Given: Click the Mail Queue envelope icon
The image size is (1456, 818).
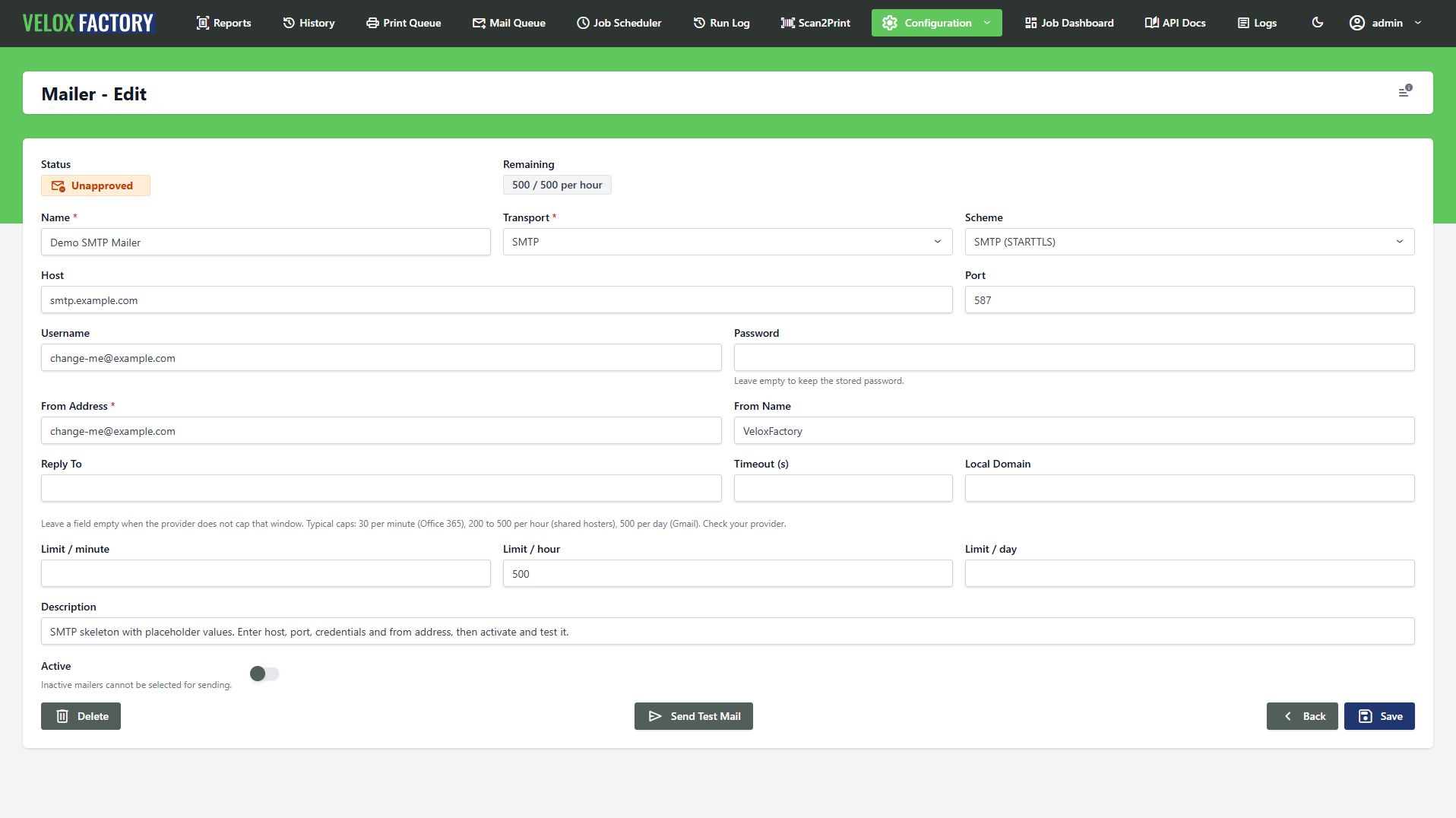Looking at the screenshot, I should [479, 23].
